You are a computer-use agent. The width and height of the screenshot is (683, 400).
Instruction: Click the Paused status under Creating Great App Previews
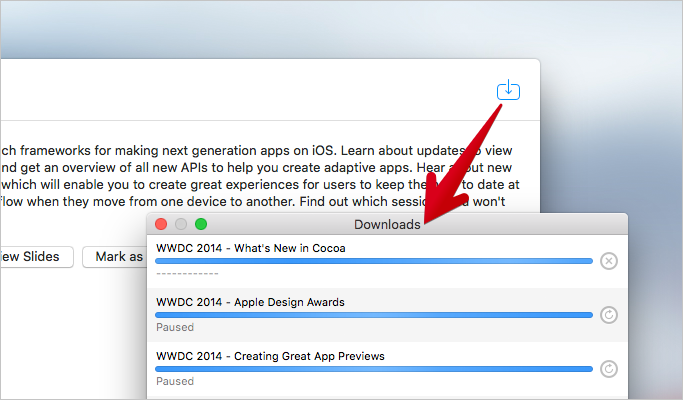pyautogui.click(x=175, y=381)
